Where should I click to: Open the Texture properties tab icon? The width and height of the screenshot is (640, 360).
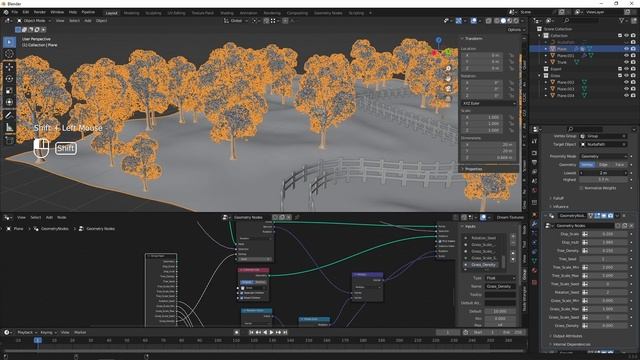coord(534,282)
